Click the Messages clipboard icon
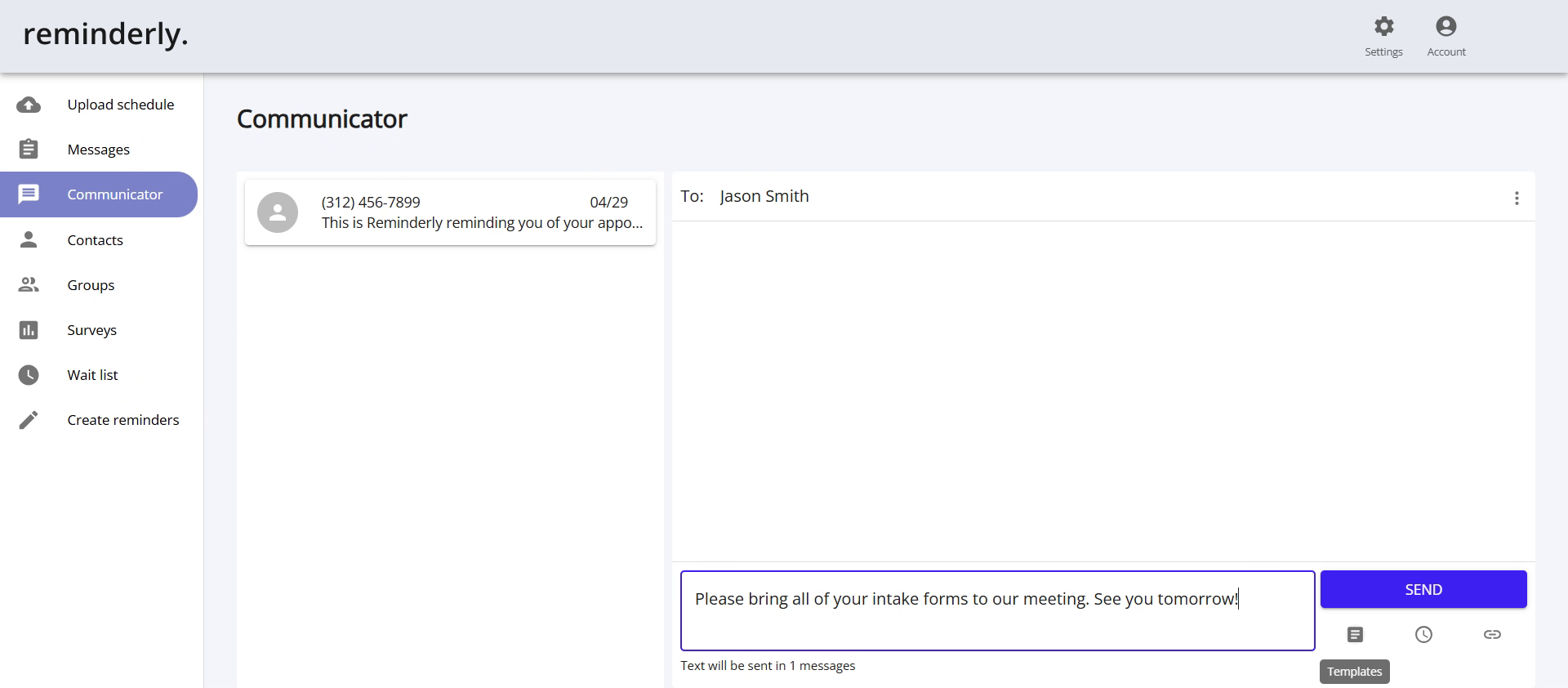 coord(29,150)
